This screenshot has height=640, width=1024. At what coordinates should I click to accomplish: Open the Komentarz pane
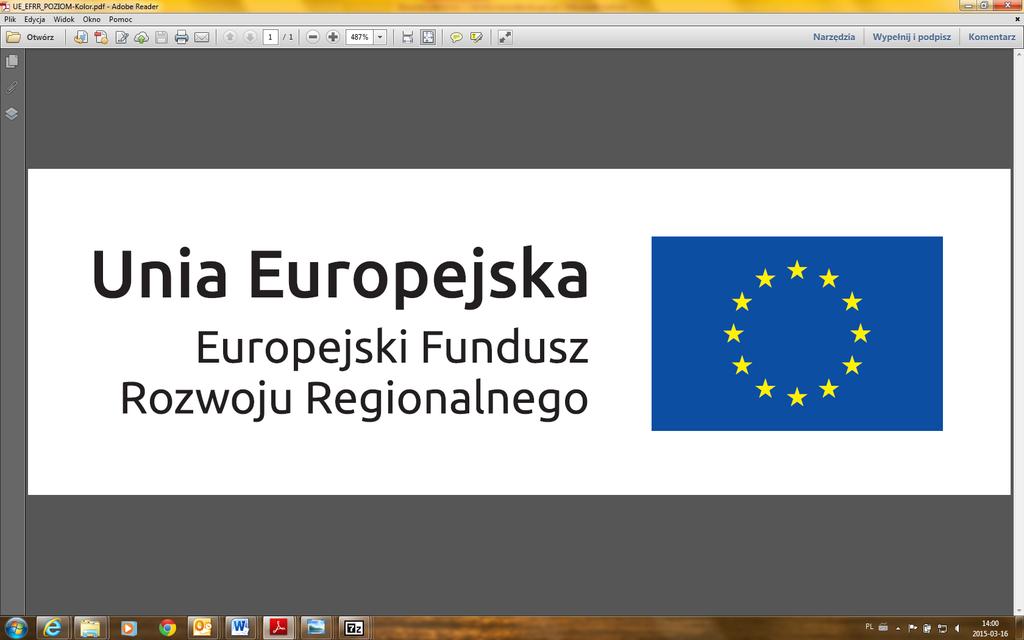click(x=991, y=37)
